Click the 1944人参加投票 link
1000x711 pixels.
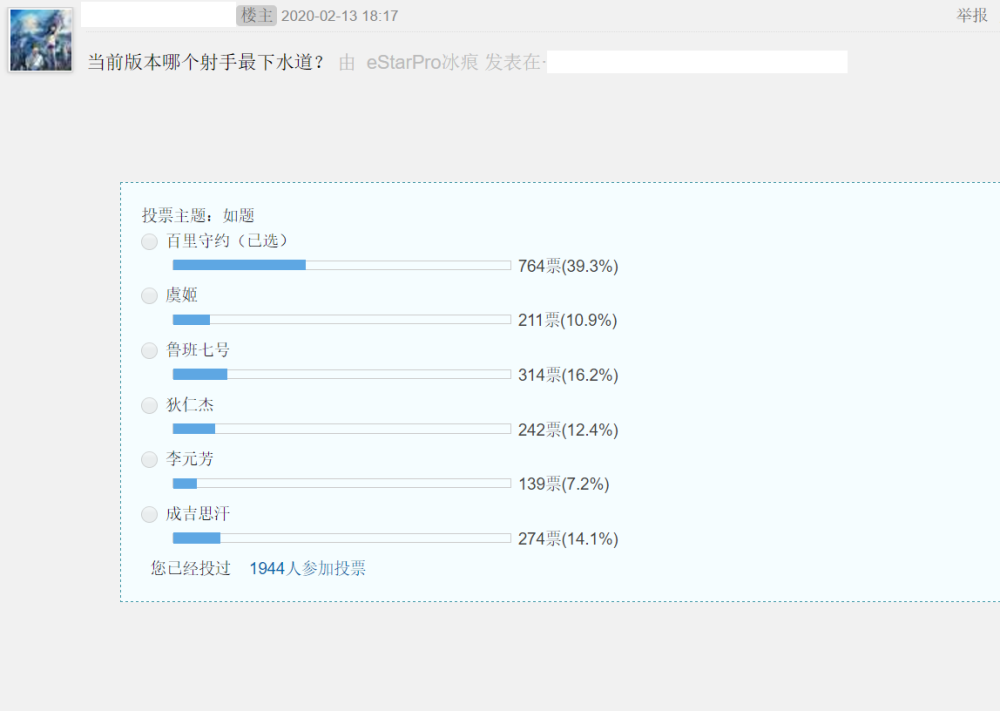307,568
